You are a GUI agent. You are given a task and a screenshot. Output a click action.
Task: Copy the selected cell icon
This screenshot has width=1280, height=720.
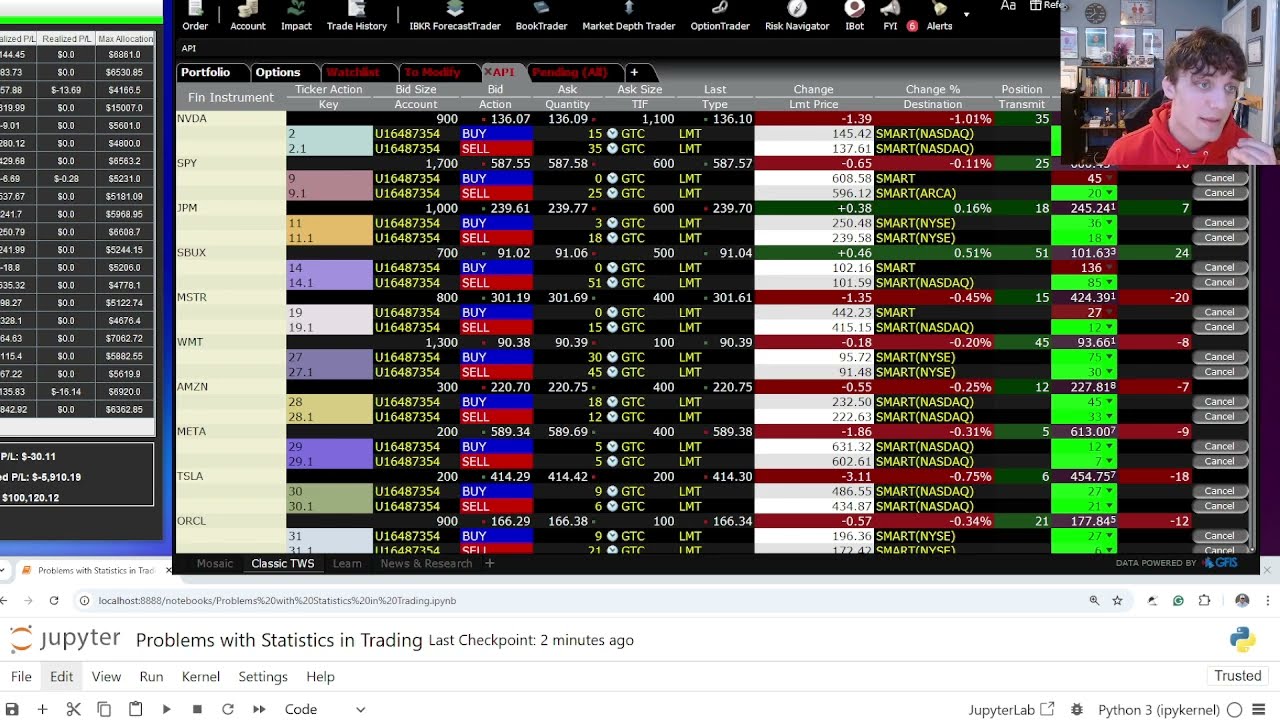click(104, 709)
